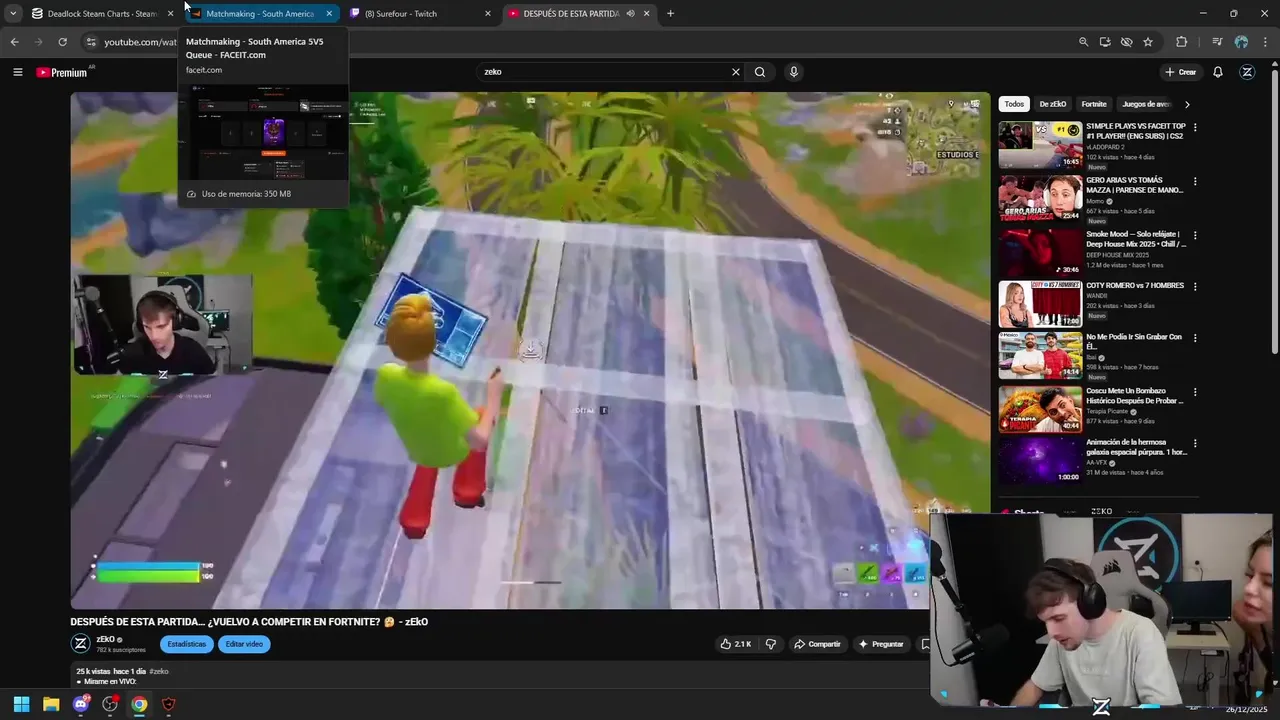Open Windows Start menu

pos(21,704)
